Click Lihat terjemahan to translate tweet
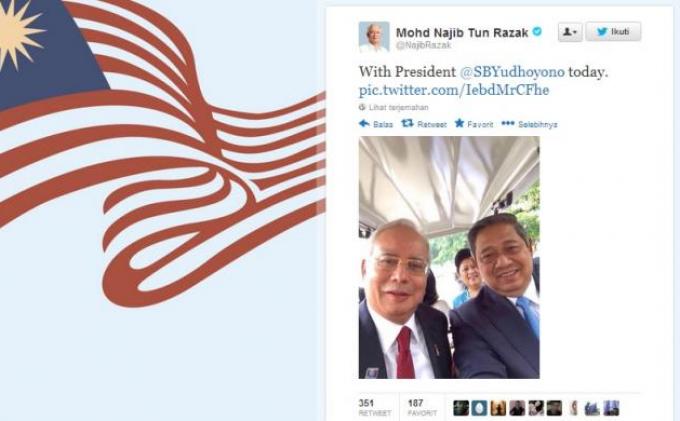Screen dimensions: 680x421 click(x=398, y=107)
